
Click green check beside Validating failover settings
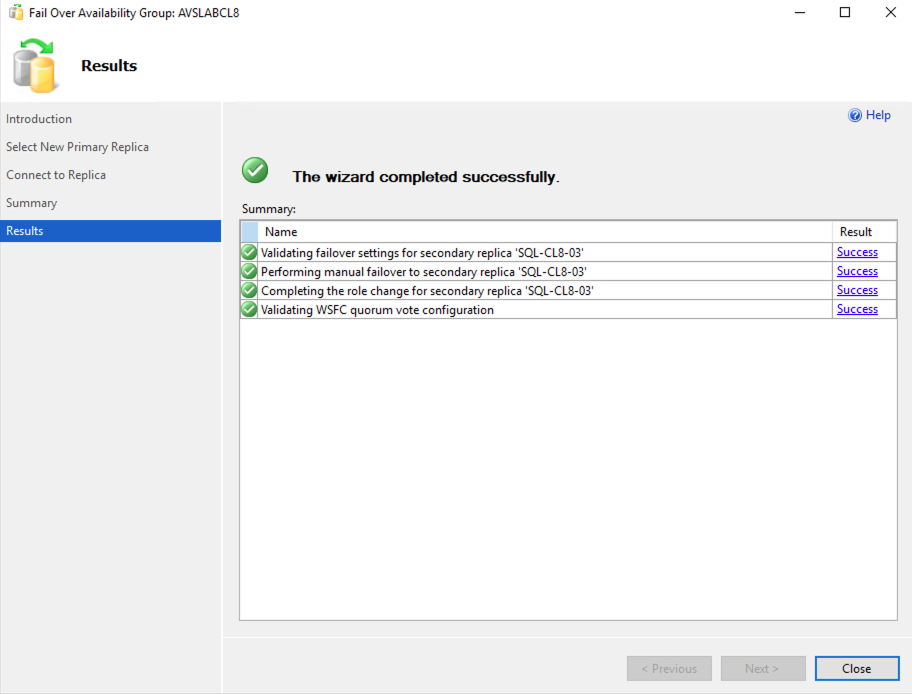(x=249, y=252)
